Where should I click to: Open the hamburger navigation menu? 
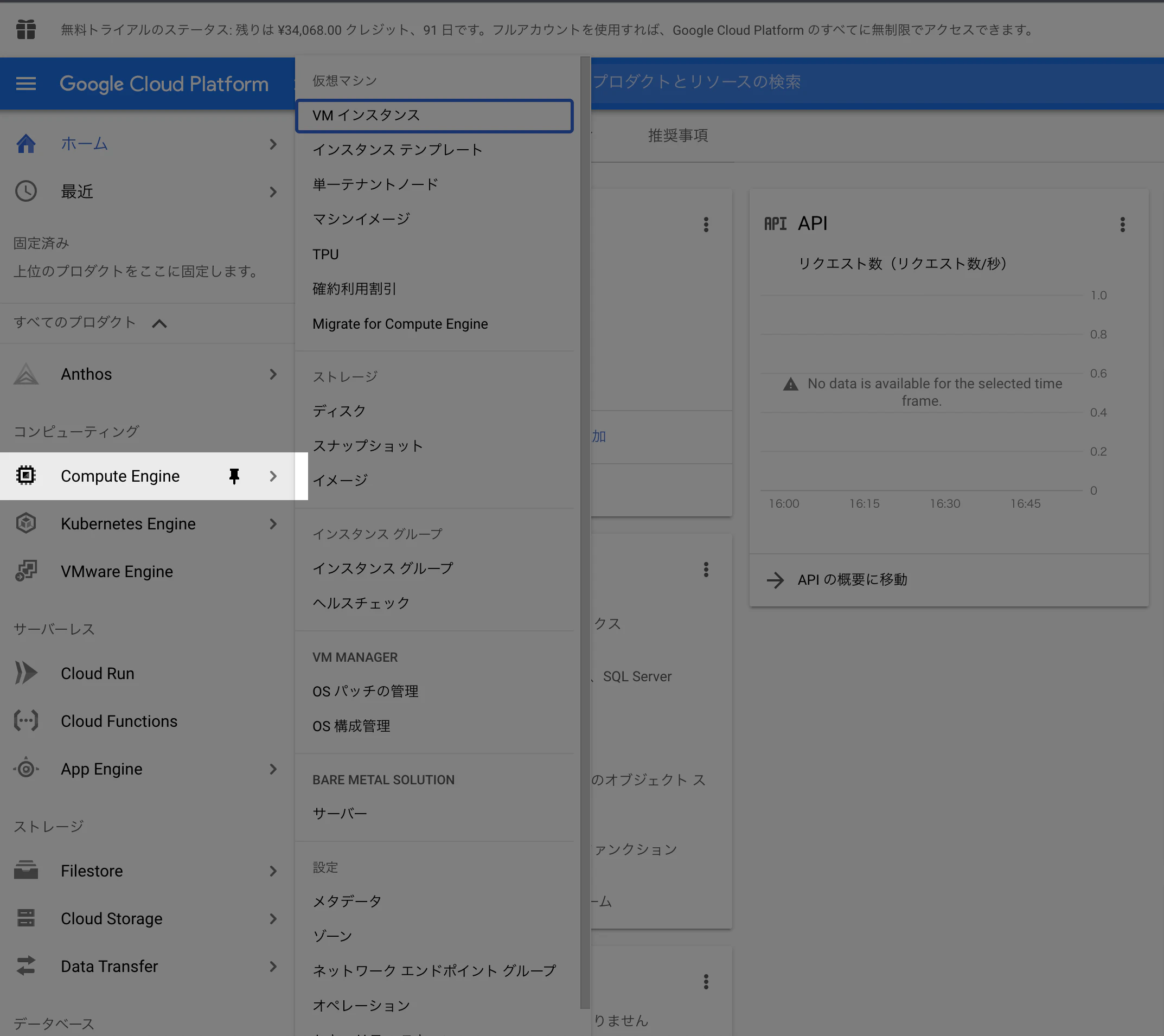(x=25, y=84)
